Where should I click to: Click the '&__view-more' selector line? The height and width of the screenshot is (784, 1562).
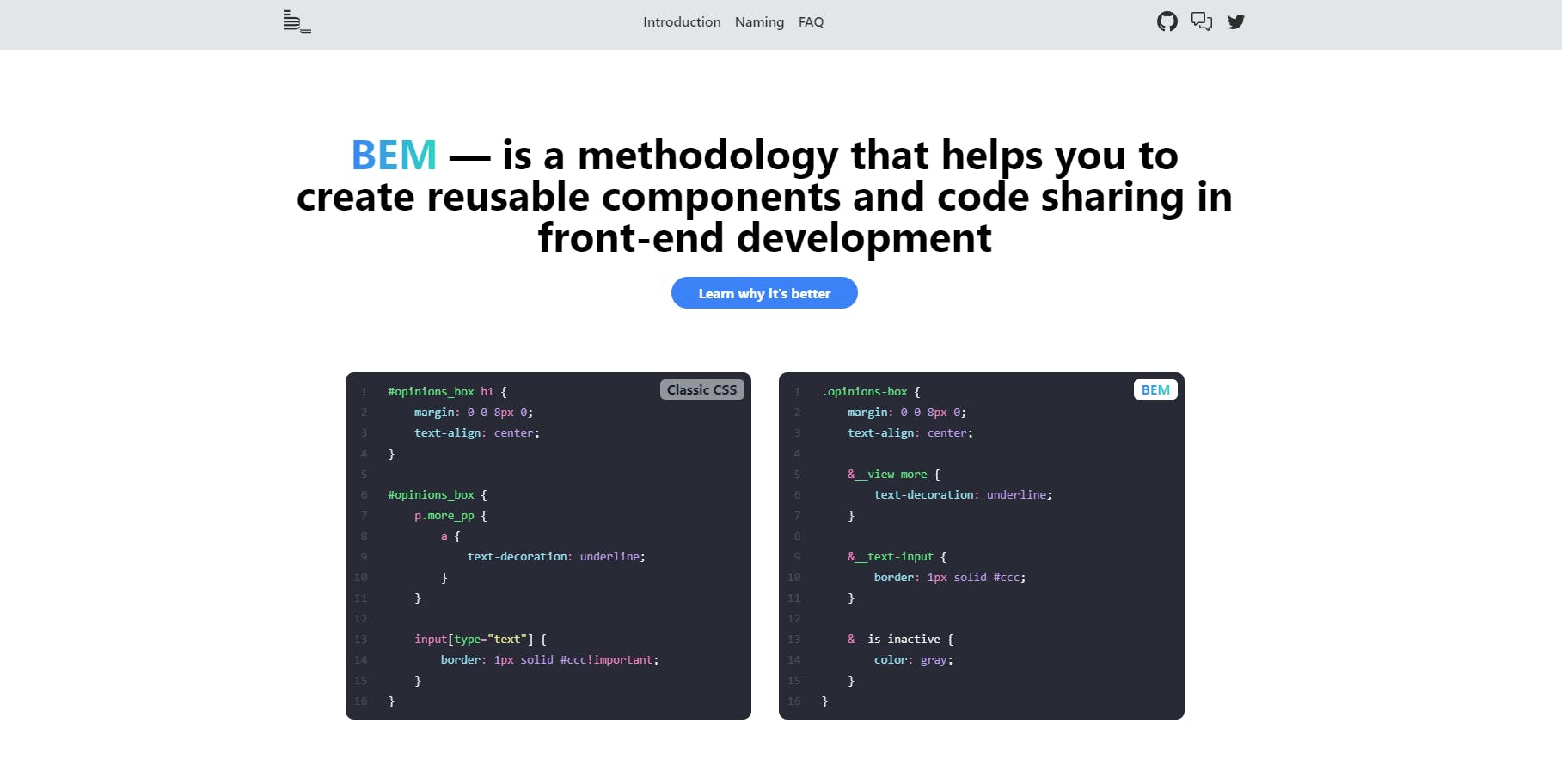pos(894,475)
